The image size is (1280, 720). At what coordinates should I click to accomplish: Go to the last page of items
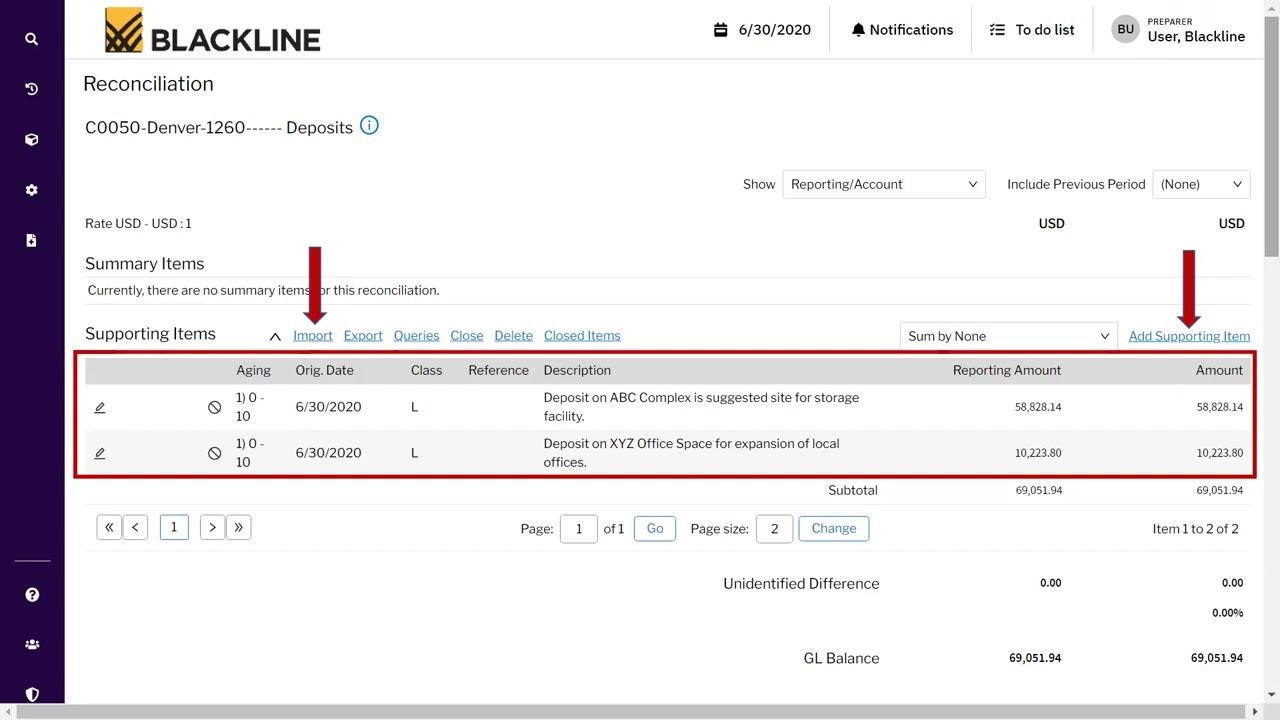click(238, 528)
